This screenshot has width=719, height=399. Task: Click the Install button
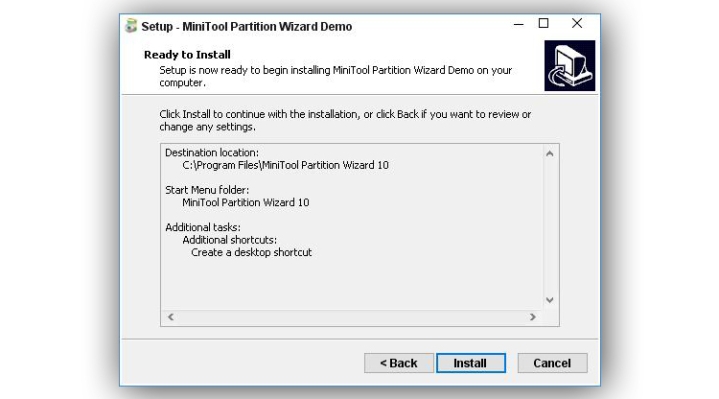[471, 363]
